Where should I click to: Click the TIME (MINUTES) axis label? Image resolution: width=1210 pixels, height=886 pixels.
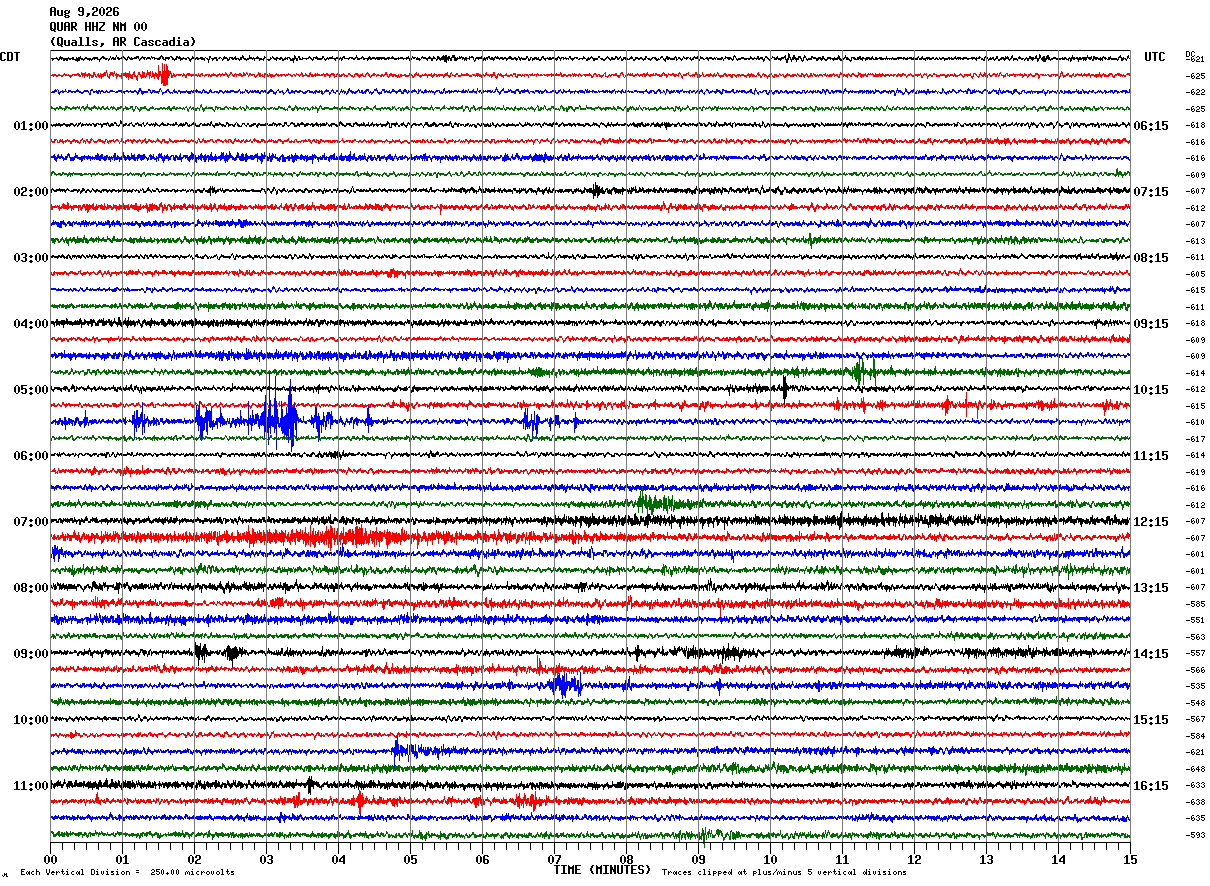602,870
